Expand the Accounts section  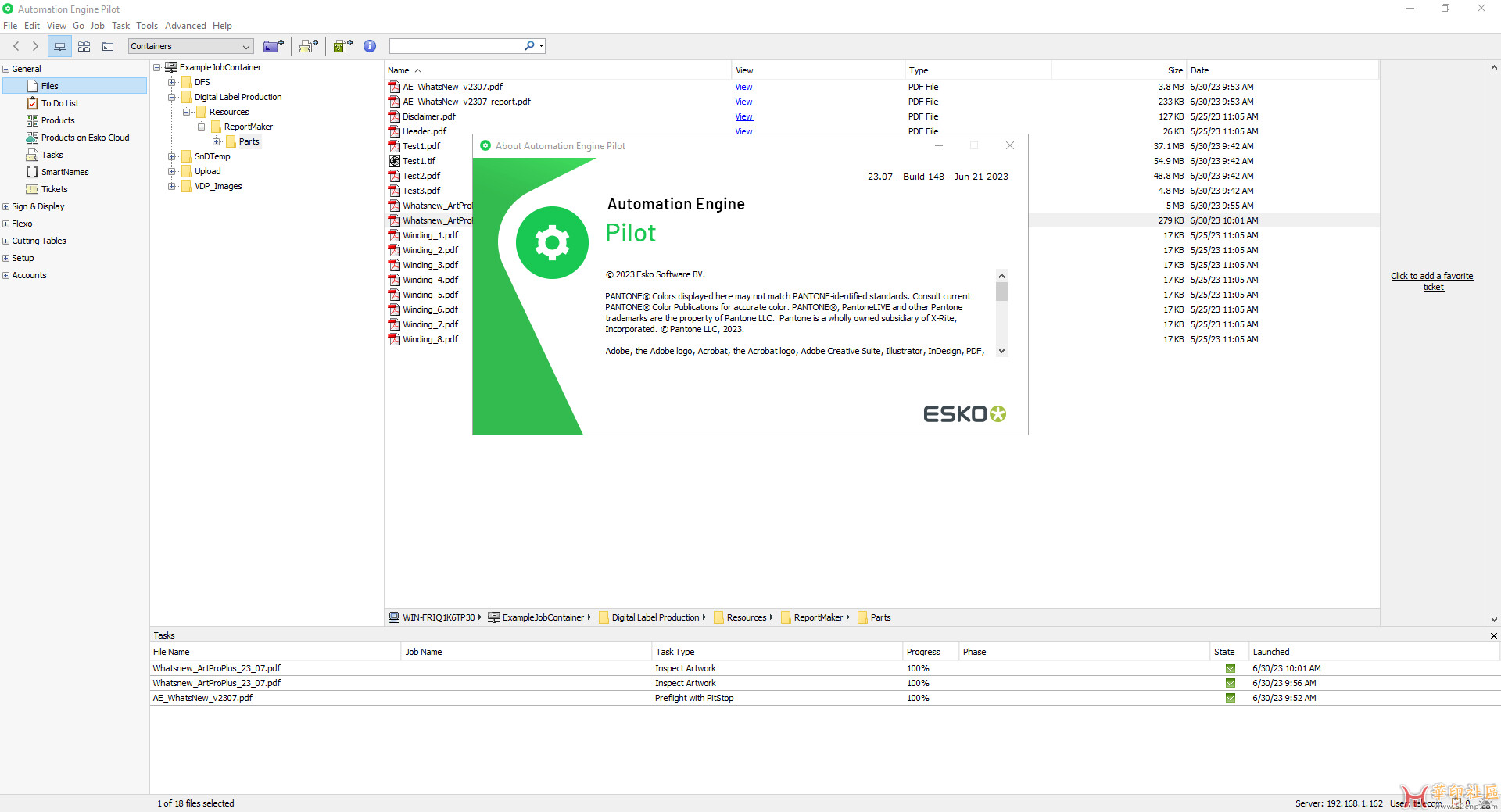(6, 275)
